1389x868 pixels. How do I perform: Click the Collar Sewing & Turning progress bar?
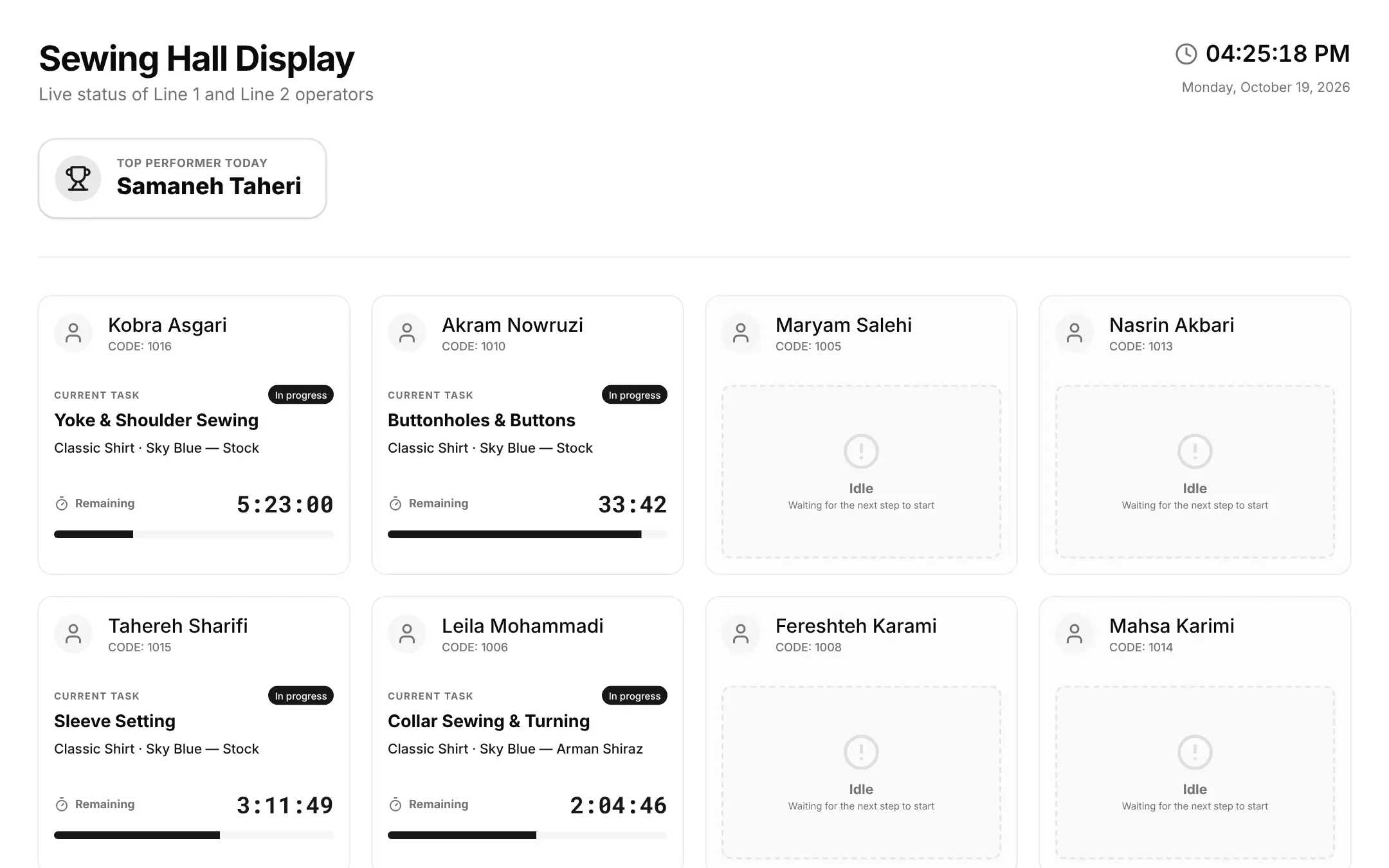coord(527,835)
